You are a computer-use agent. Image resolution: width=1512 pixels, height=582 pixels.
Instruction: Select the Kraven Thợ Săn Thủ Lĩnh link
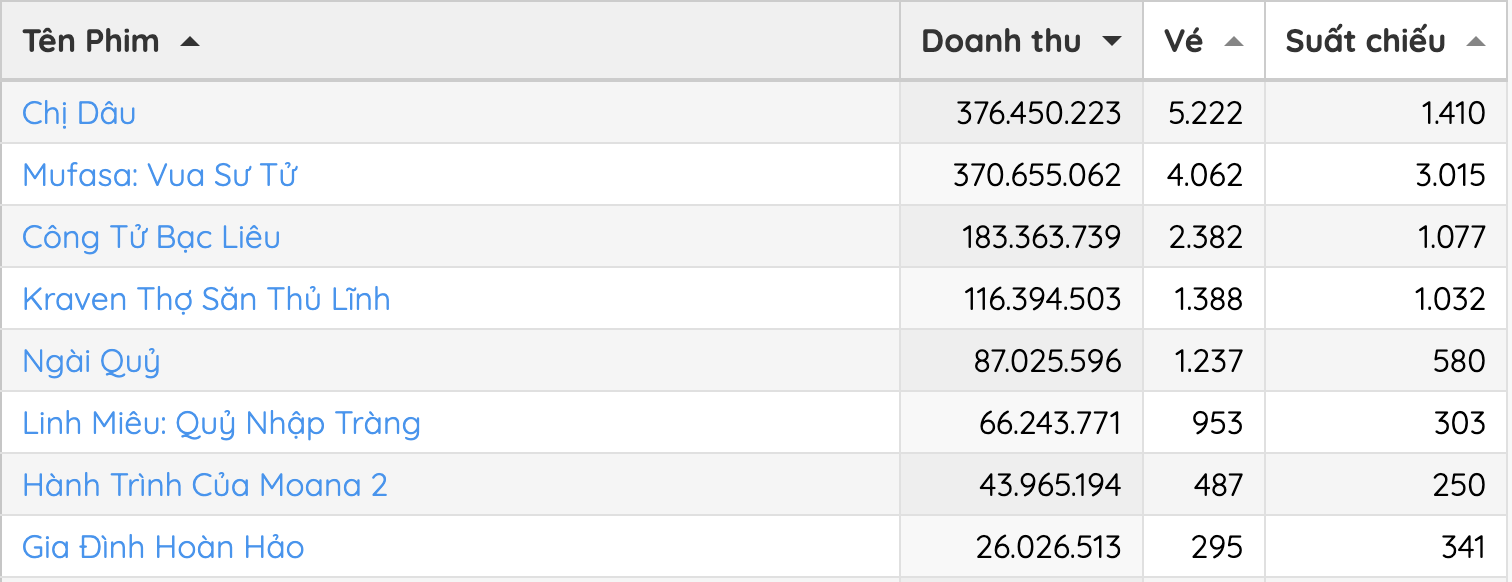coord(206,299)
